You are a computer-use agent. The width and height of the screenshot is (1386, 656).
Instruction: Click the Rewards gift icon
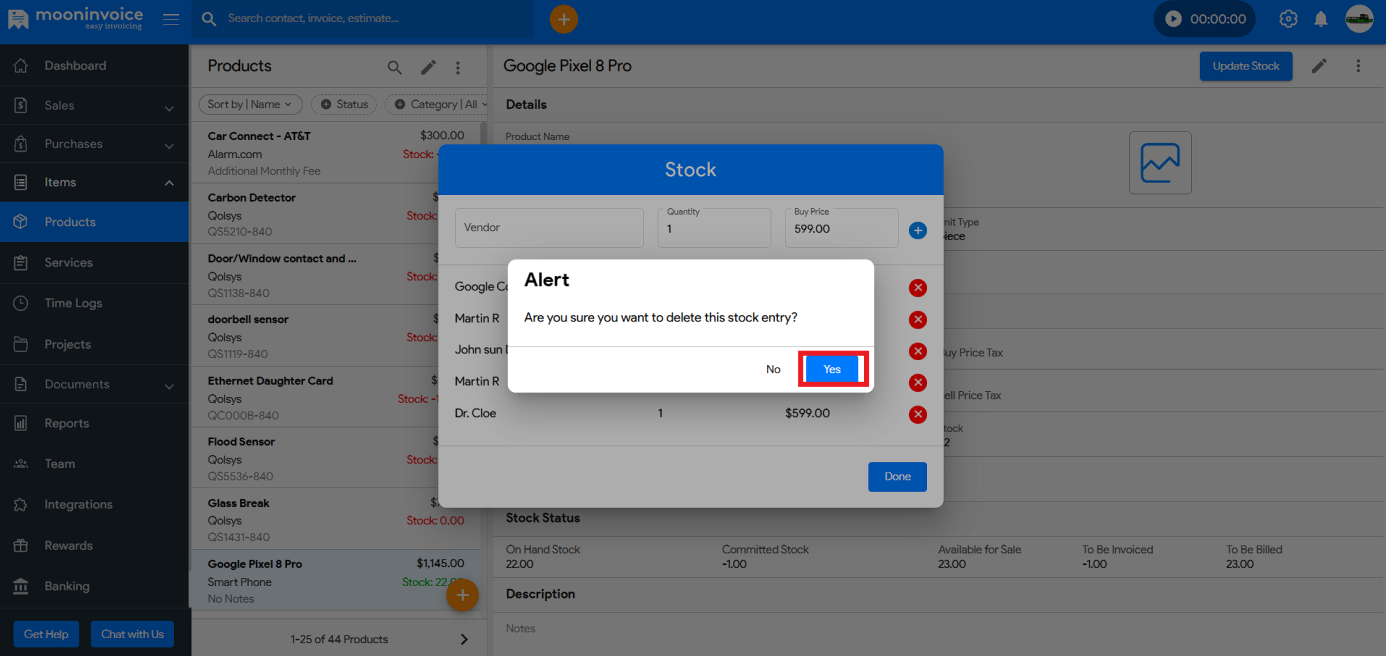pyautogui.click(x=21, y=546)
